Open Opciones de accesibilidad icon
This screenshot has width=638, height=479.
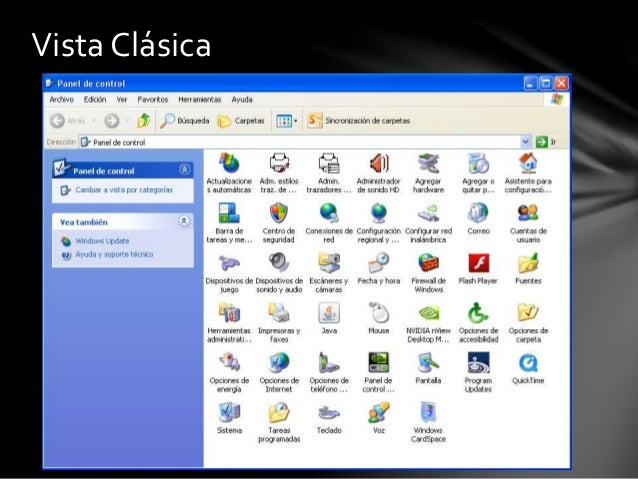tap(478, 313)
